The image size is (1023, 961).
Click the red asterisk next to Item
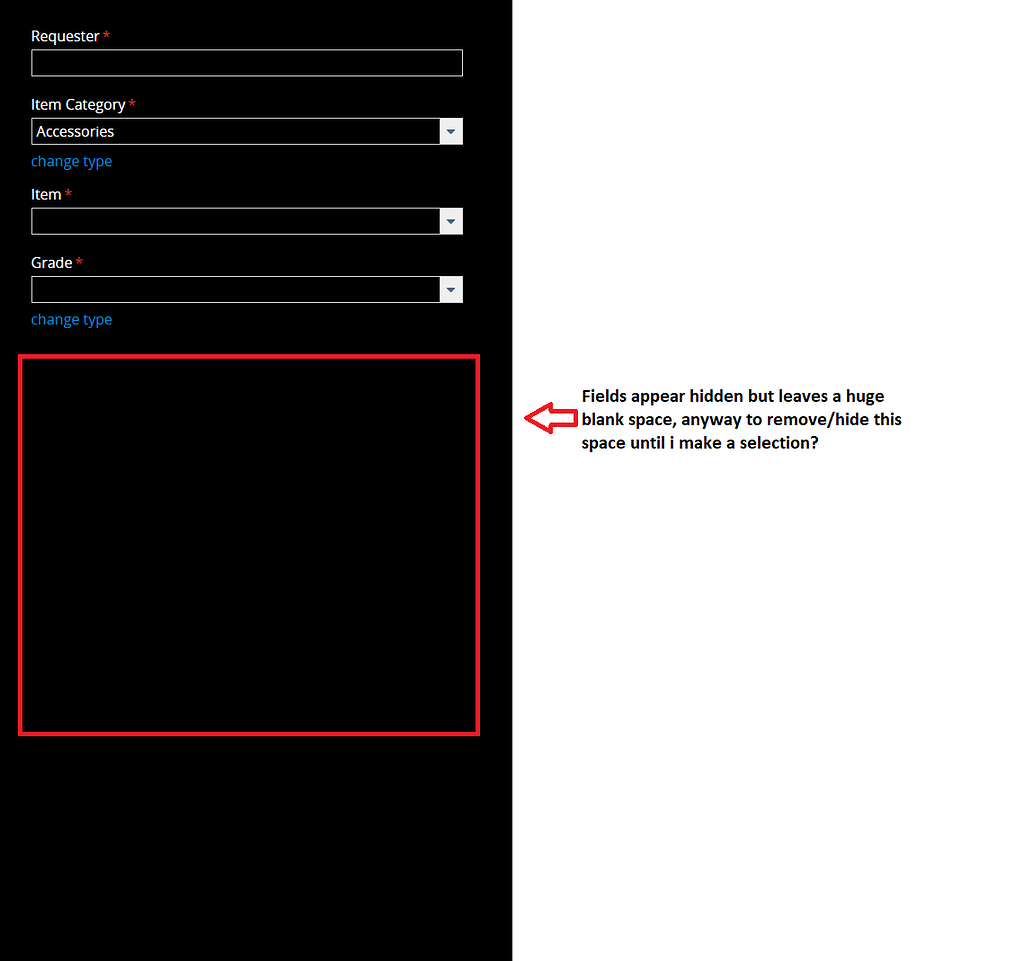(67, 193)
